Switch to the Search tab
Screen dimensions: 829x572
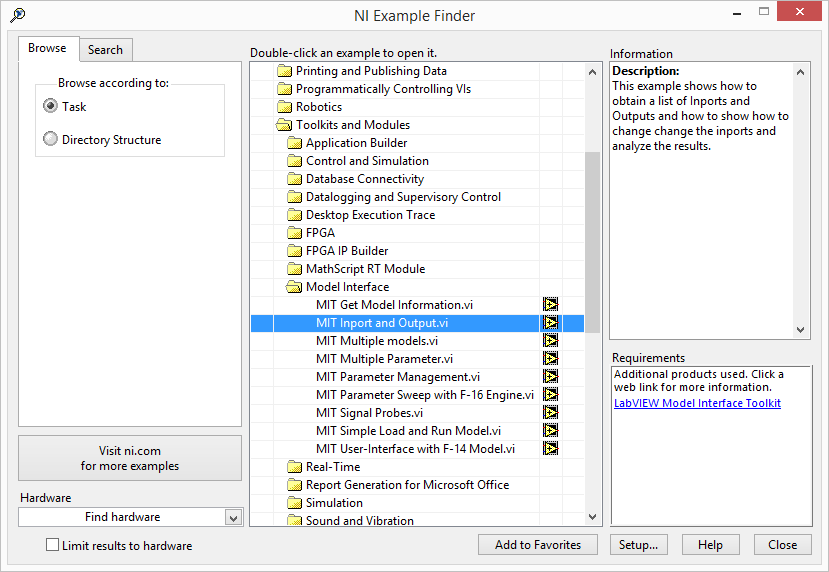(105, 50)
